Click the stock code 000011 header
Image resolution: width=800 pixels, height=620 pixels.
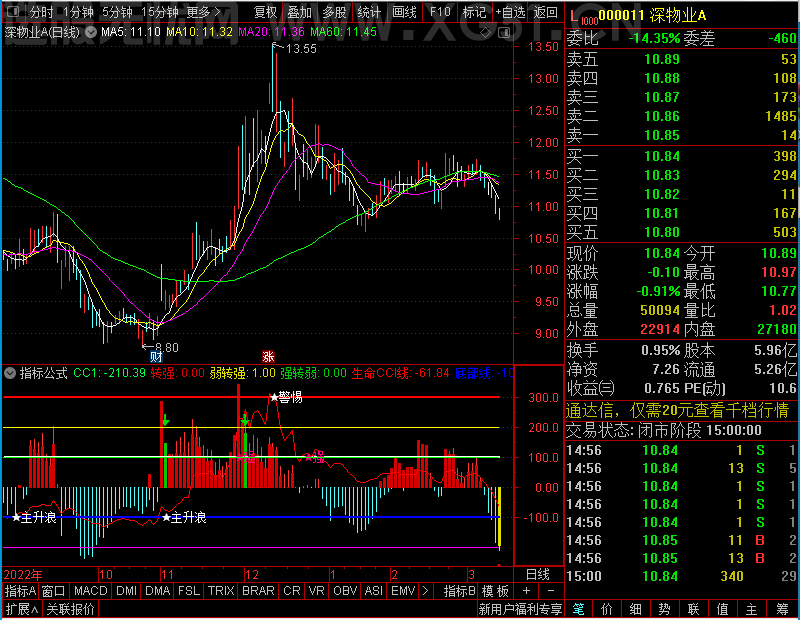tap(621, 16)
